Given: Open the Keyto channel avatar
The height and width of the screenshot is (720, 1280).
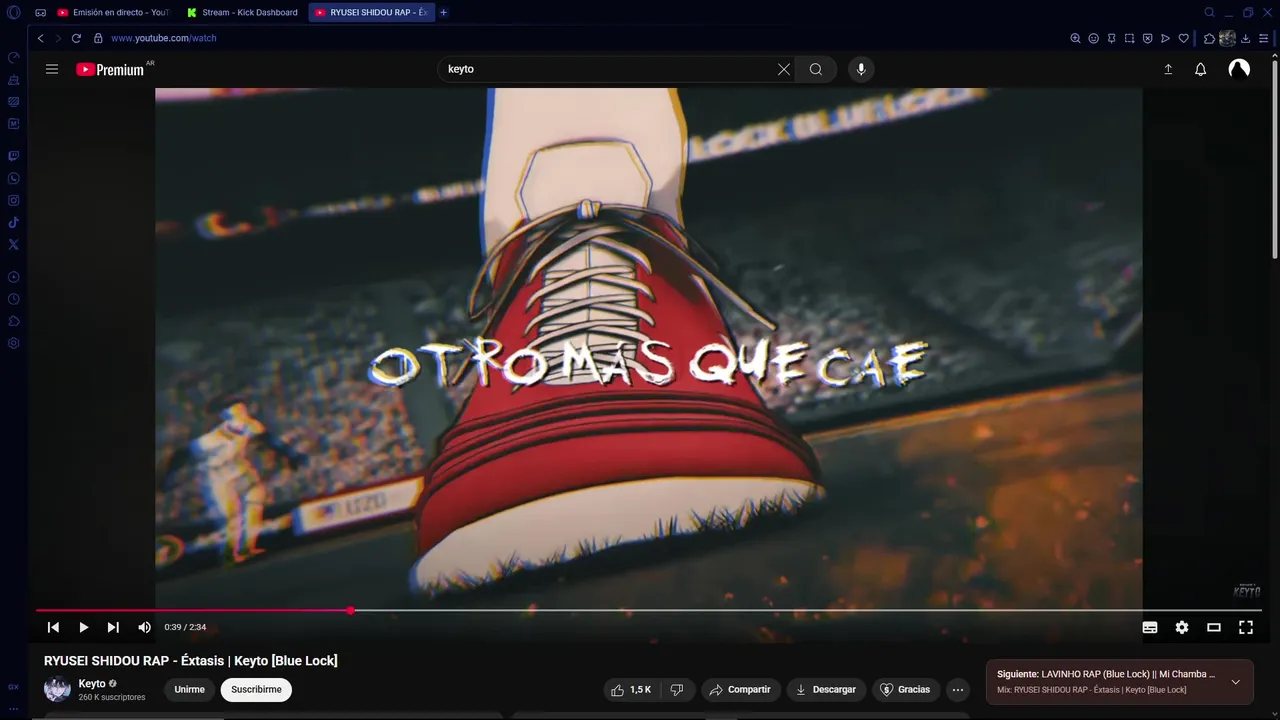Looking at the screenshot, I should (57, 689).
